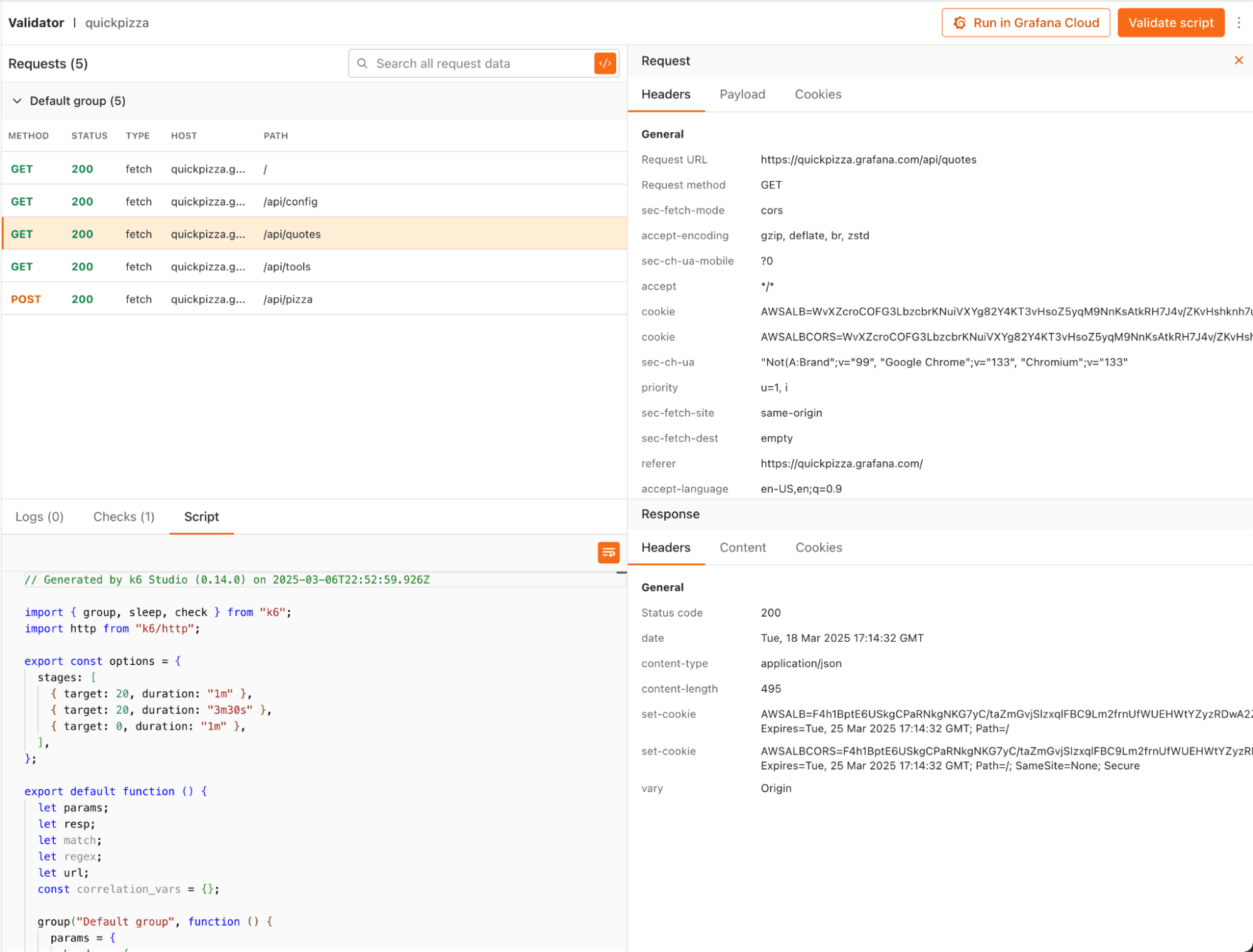Collapse the Default group request list
This screenshot has width=1253, height=952.
(17, 100)
